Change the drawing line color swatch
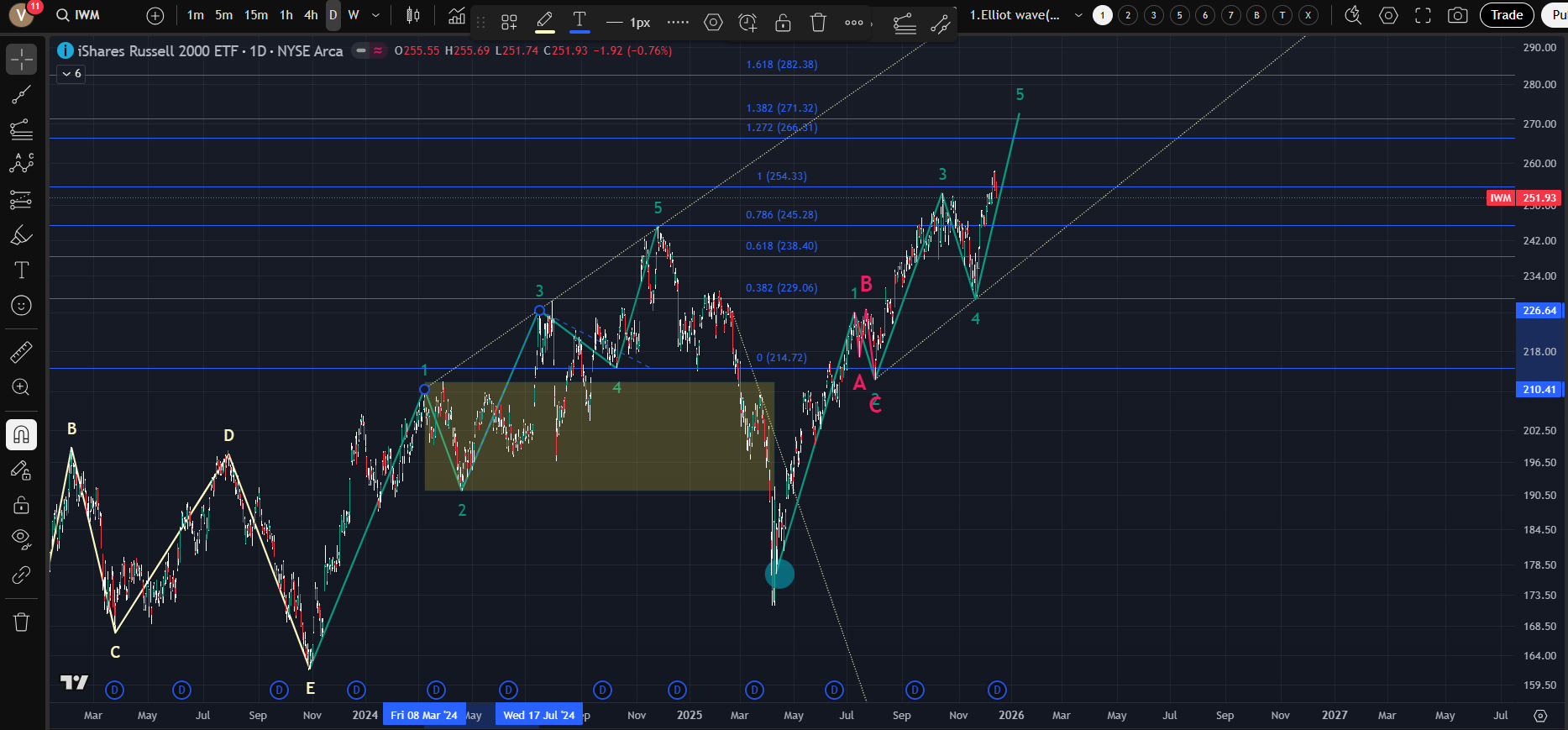Screen dimensions: 1568x730 click(x=544, y=23)
